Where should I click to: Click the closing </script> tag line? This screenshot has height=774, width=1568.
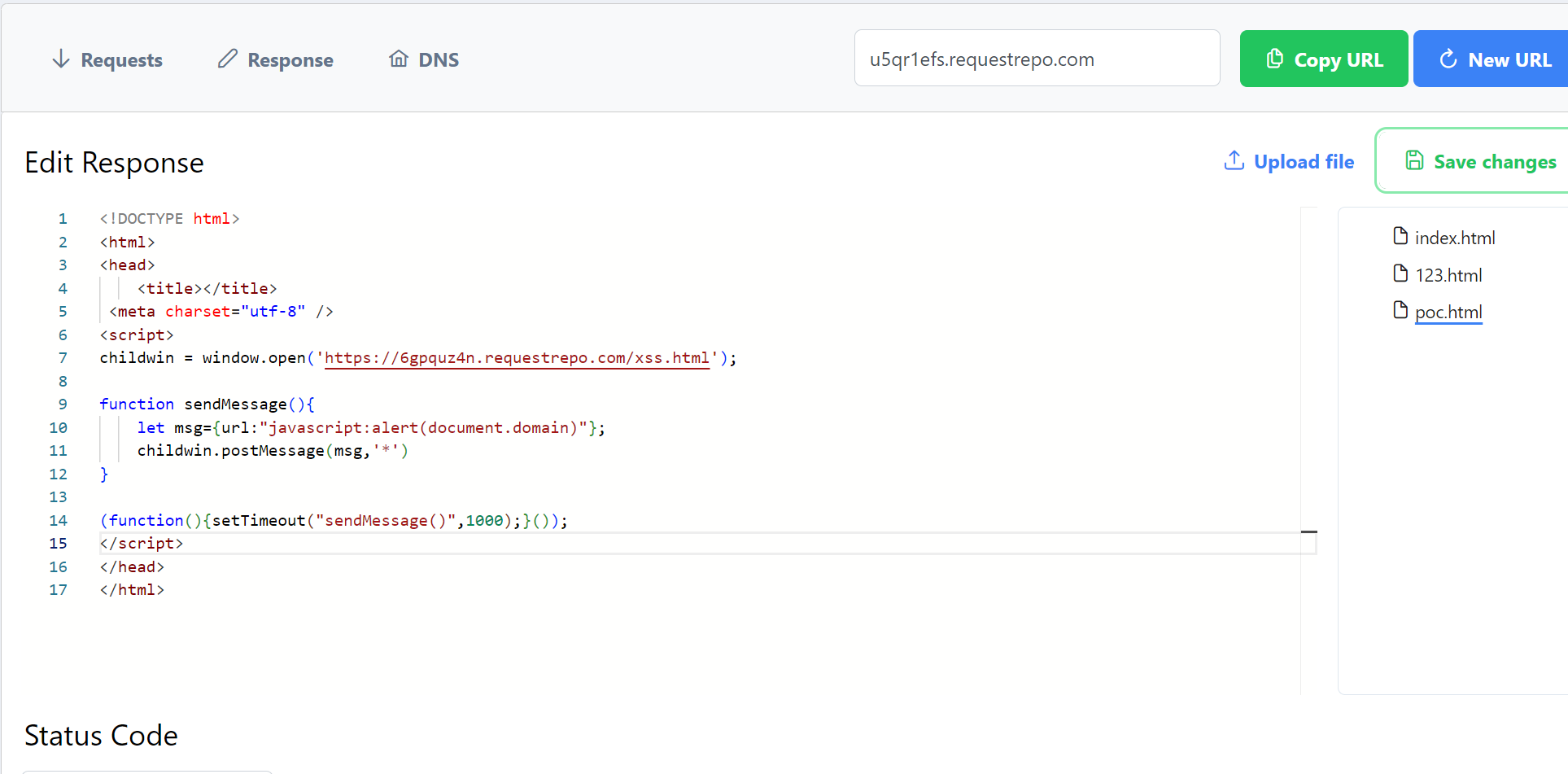pos(142,544)
